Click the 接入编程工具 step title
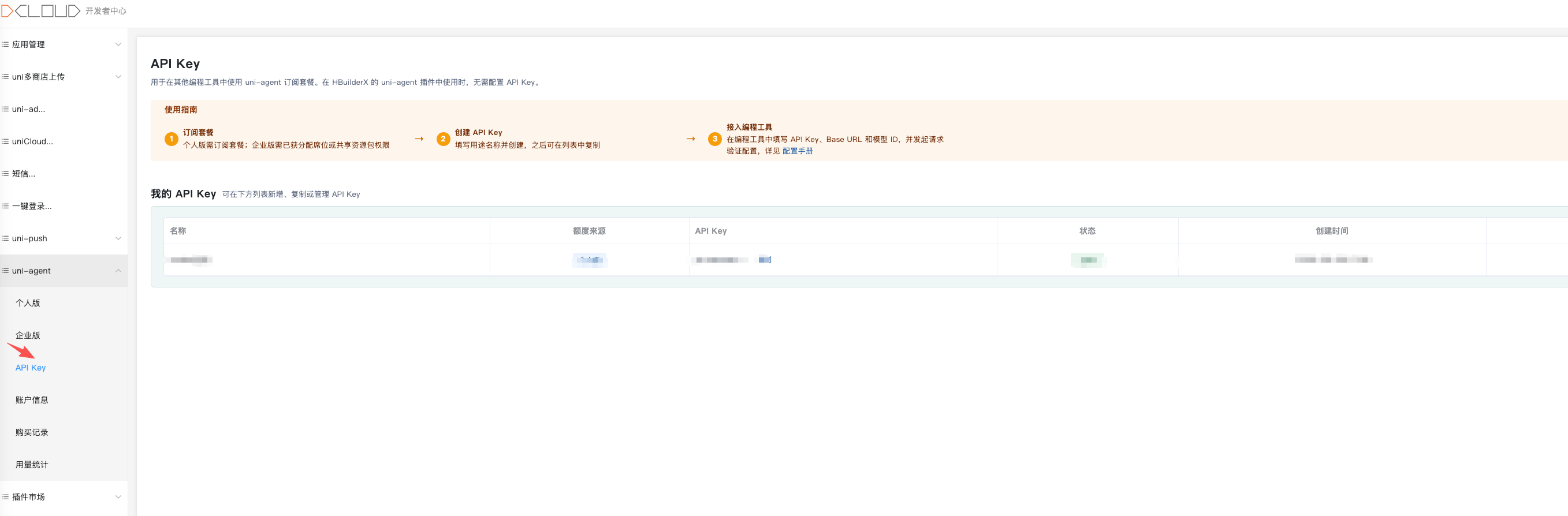Screen dimensions: 1568x516 (749, 127)
